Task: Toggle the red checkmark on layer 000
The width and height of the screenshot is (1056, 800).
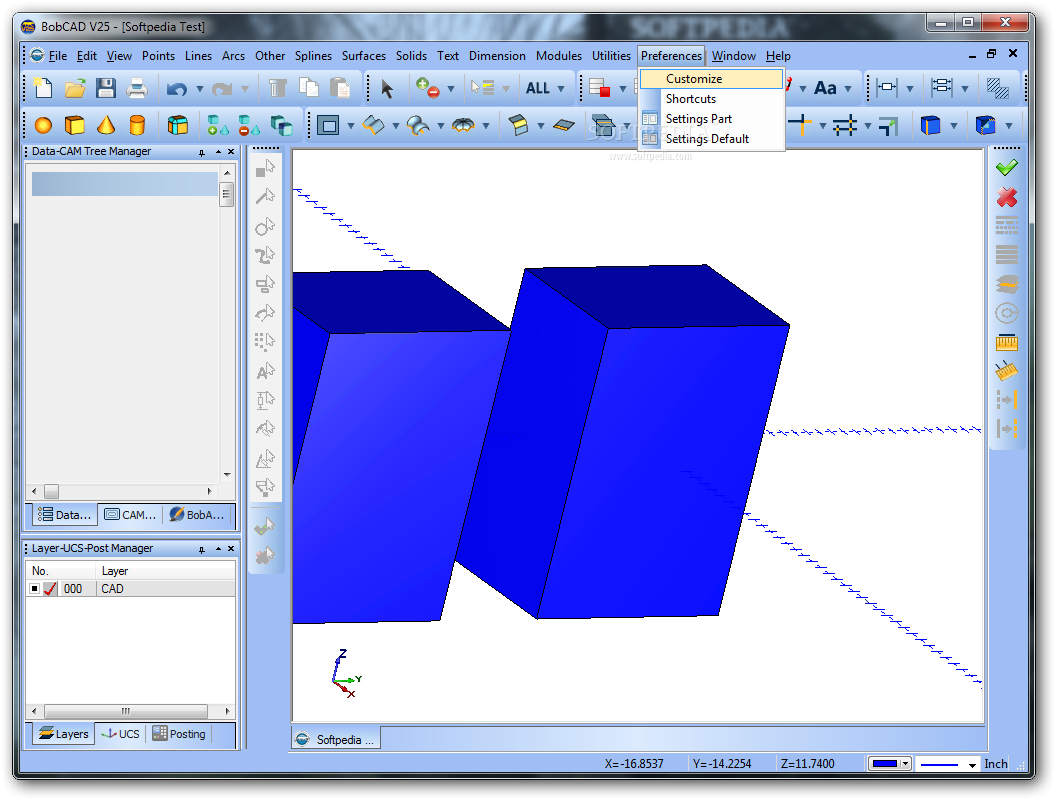Action: click(50, 589)
